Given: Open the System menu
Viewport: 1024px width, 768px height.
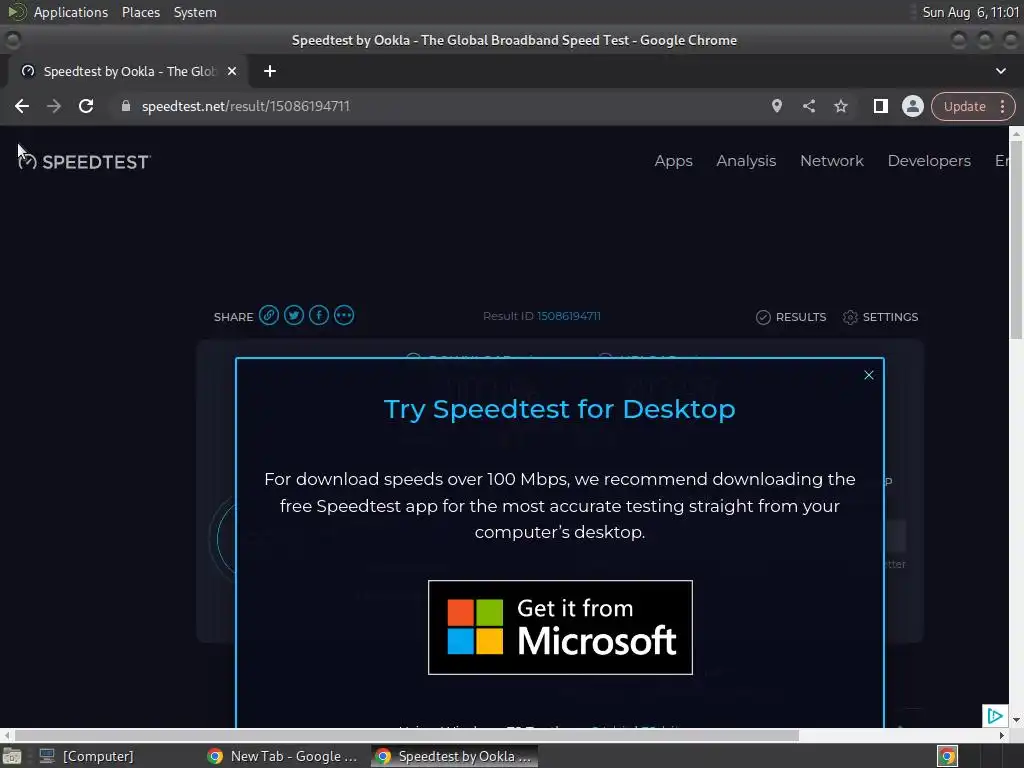Looking at the screenshot, I should [195, 12].
